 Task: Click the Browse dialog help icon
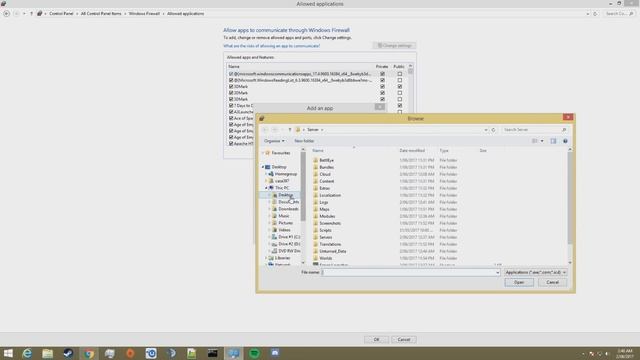(565, 141)
